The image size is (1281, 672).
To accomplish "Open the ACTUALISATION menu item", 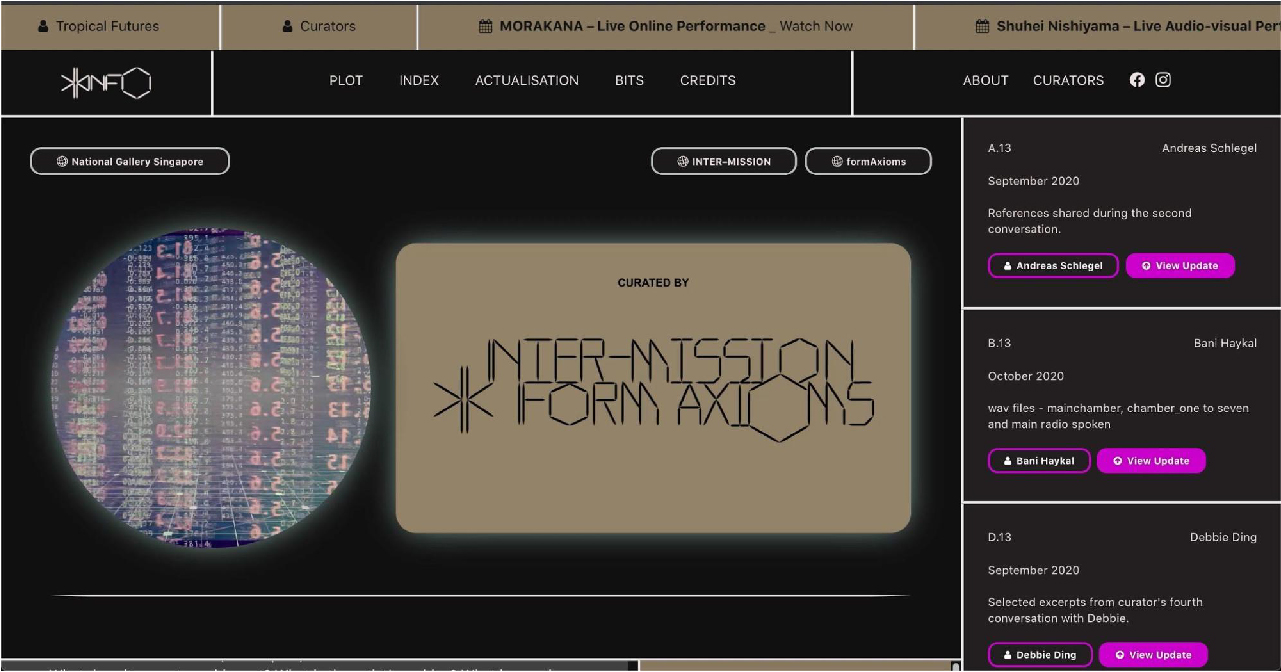I will (x=527, y=80).
